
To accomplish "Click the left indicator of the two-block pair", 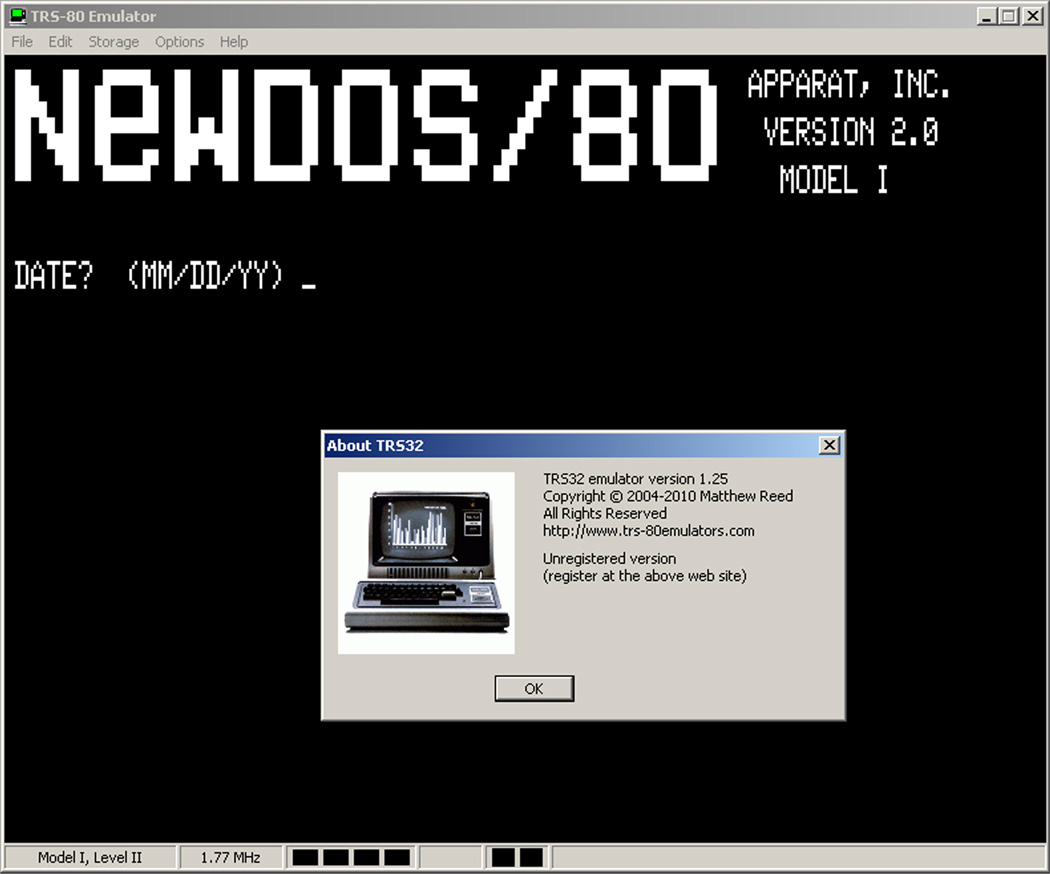I will tap(504, 857).
